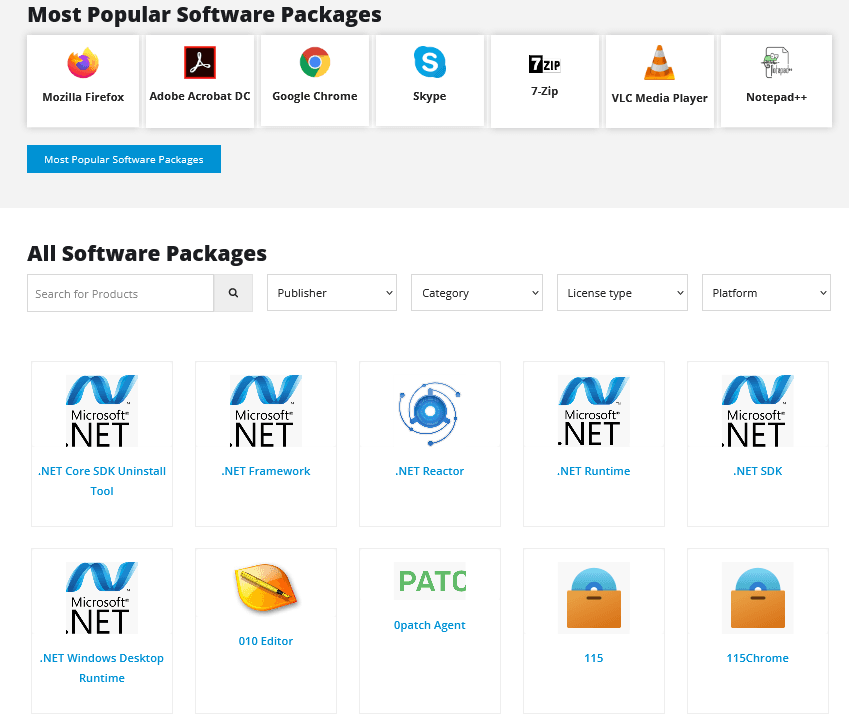The height and width of the screenshot is (722, 849).
Task: Open the .NET Reactor link
Action: (x=430, y=471)
